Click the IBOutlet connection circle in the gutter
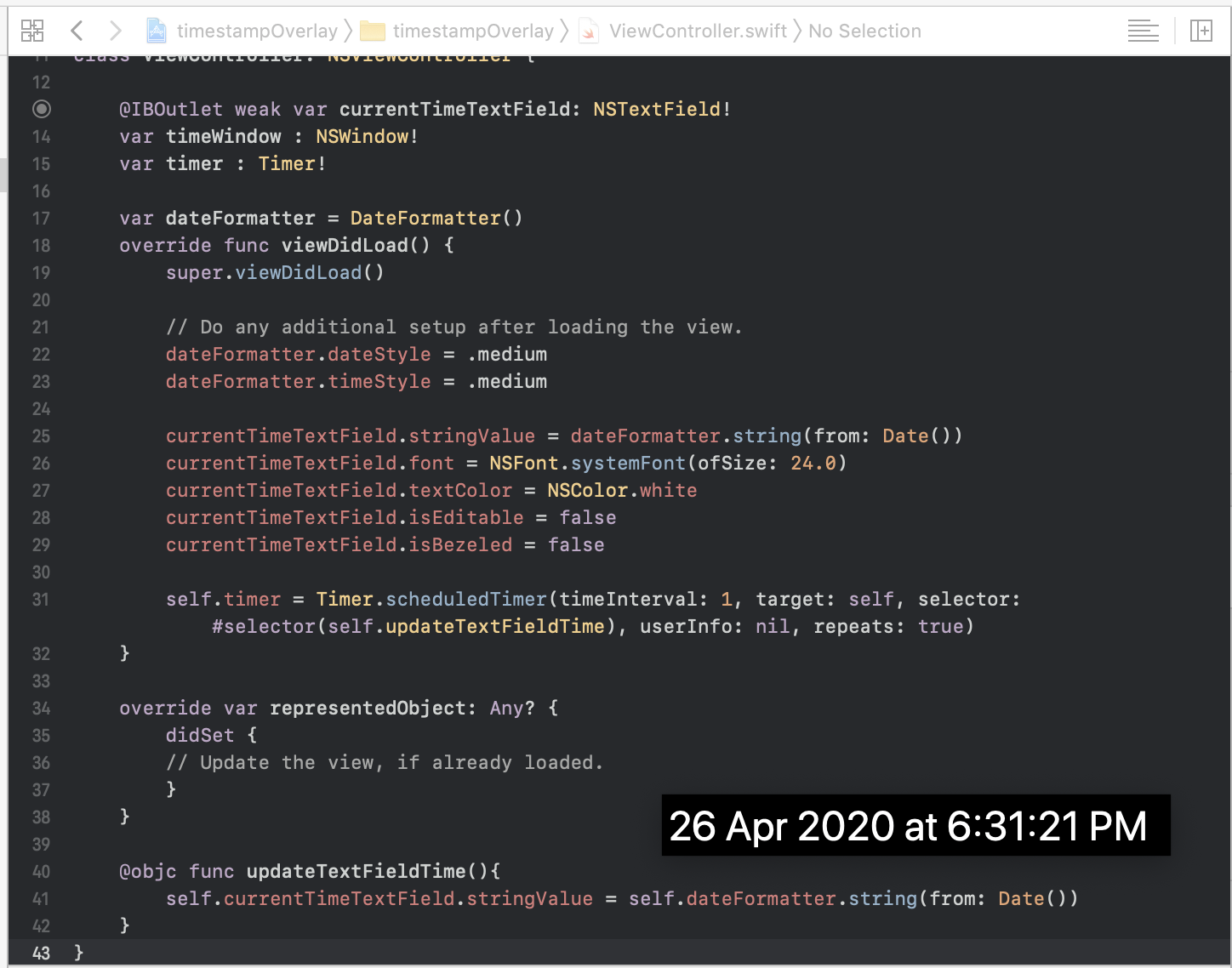The width and height of the screenshot is (1232, 968). [41, 109]
